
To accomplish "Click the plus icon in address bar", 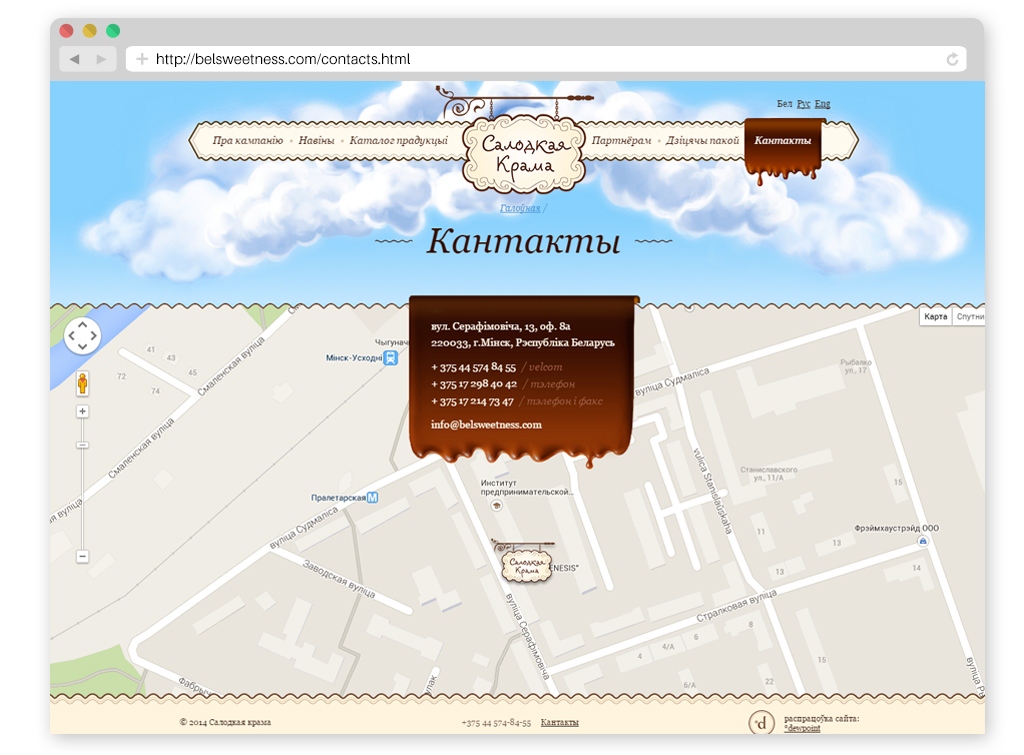I will coord(142,59).
